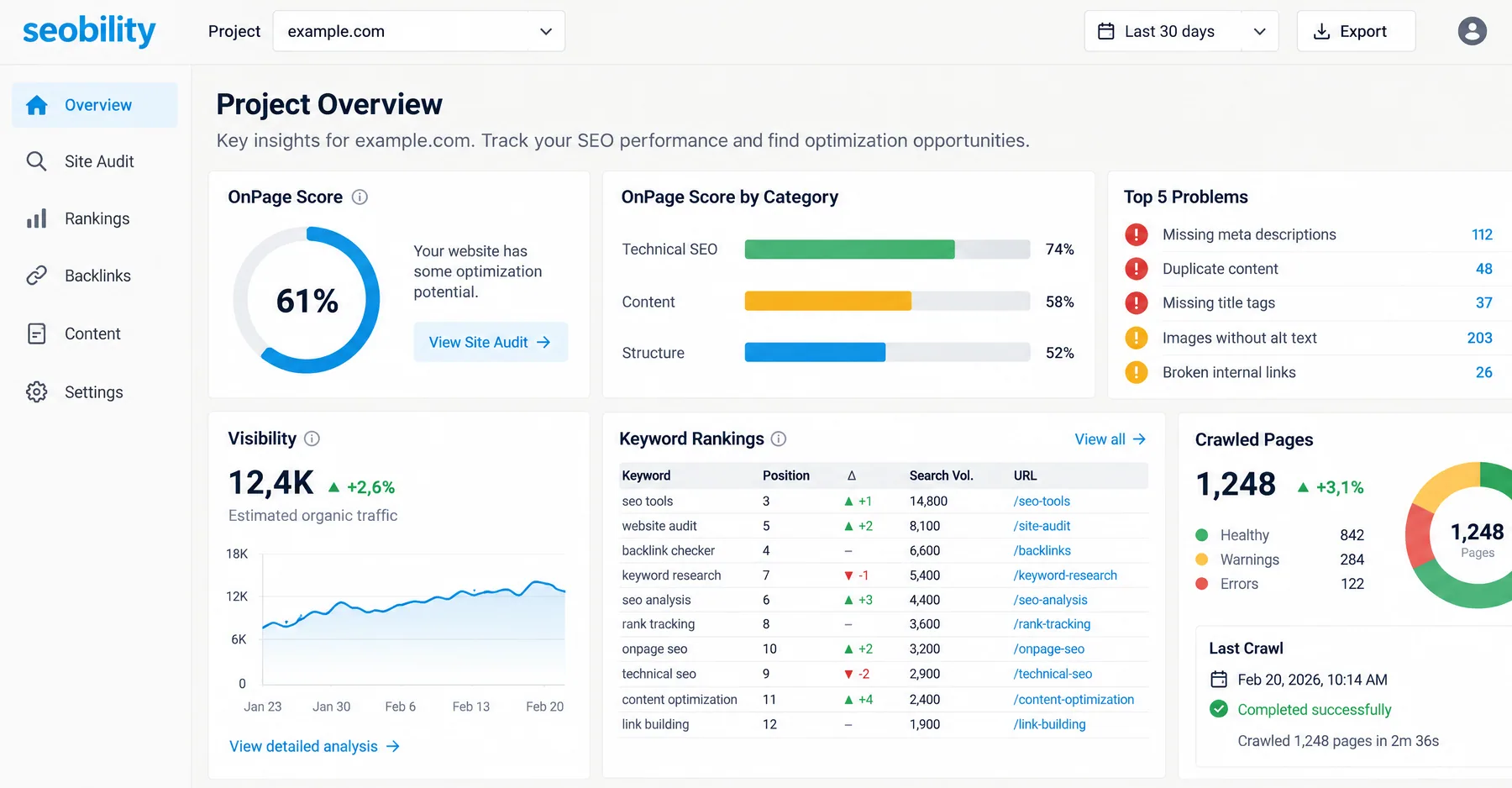Click the Content document icon
1512x788 pixels.
(36, 334)
